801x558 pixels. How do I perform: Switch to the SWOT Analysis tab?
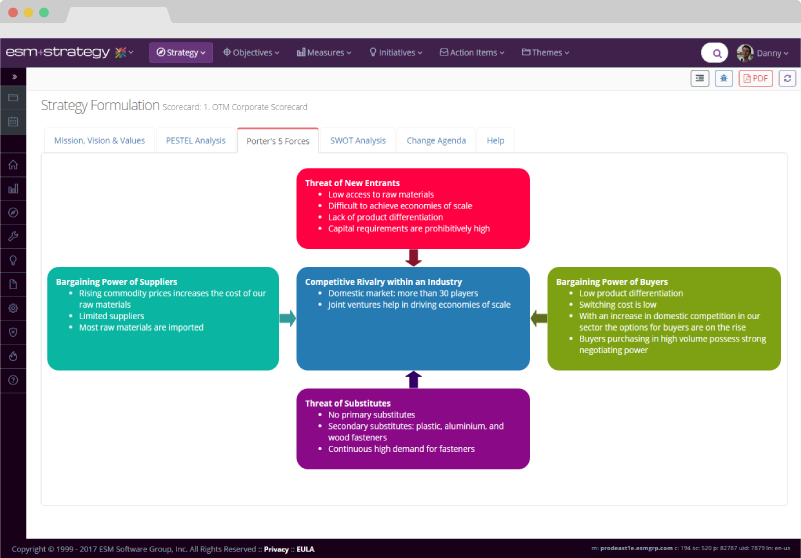[358, 141]
